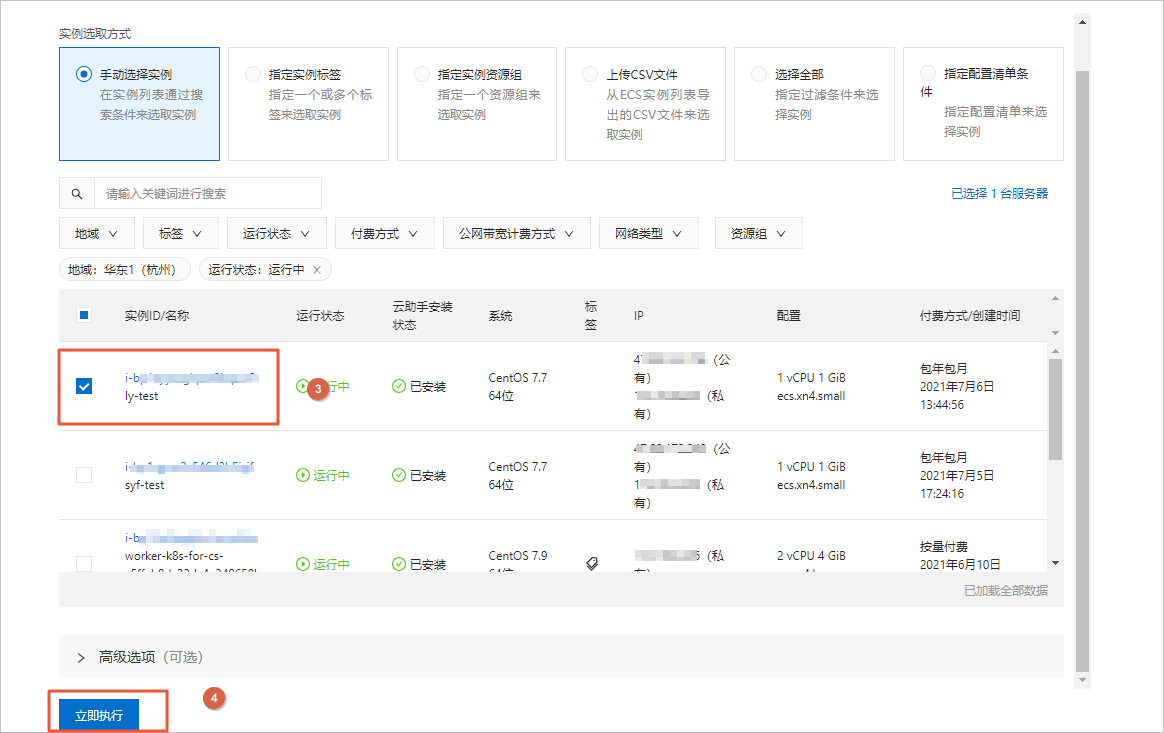Click the 实例ID/名称 column header
Viewport: 1164px width, 733px height.
point(157,316)
